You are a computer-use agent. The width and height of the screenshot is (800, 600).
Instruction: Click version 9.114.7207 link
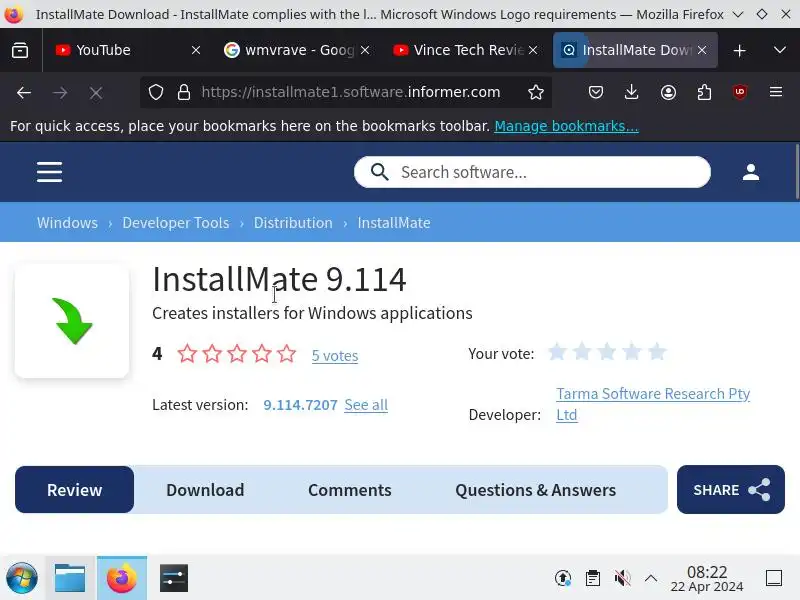tap(301, 405)
